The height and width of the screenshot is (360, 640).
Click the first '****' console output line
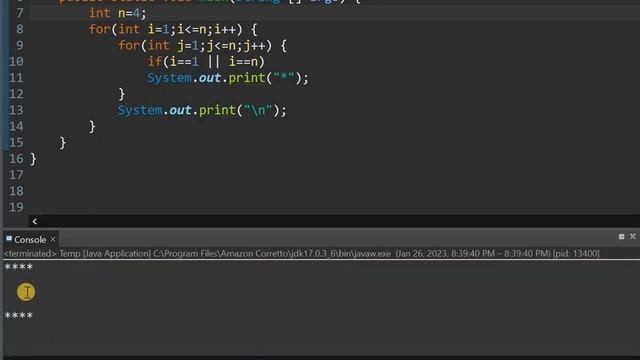point(18,267)
